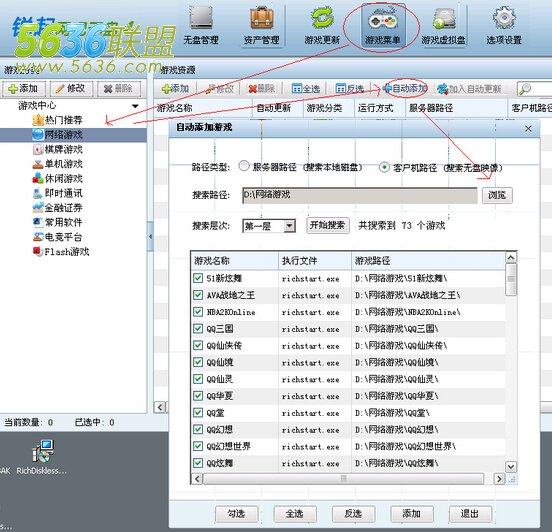Sort by 游戏路径 column header
This screenshot has width=552, height=532.
pyautogui.click(x=428, y=261)
